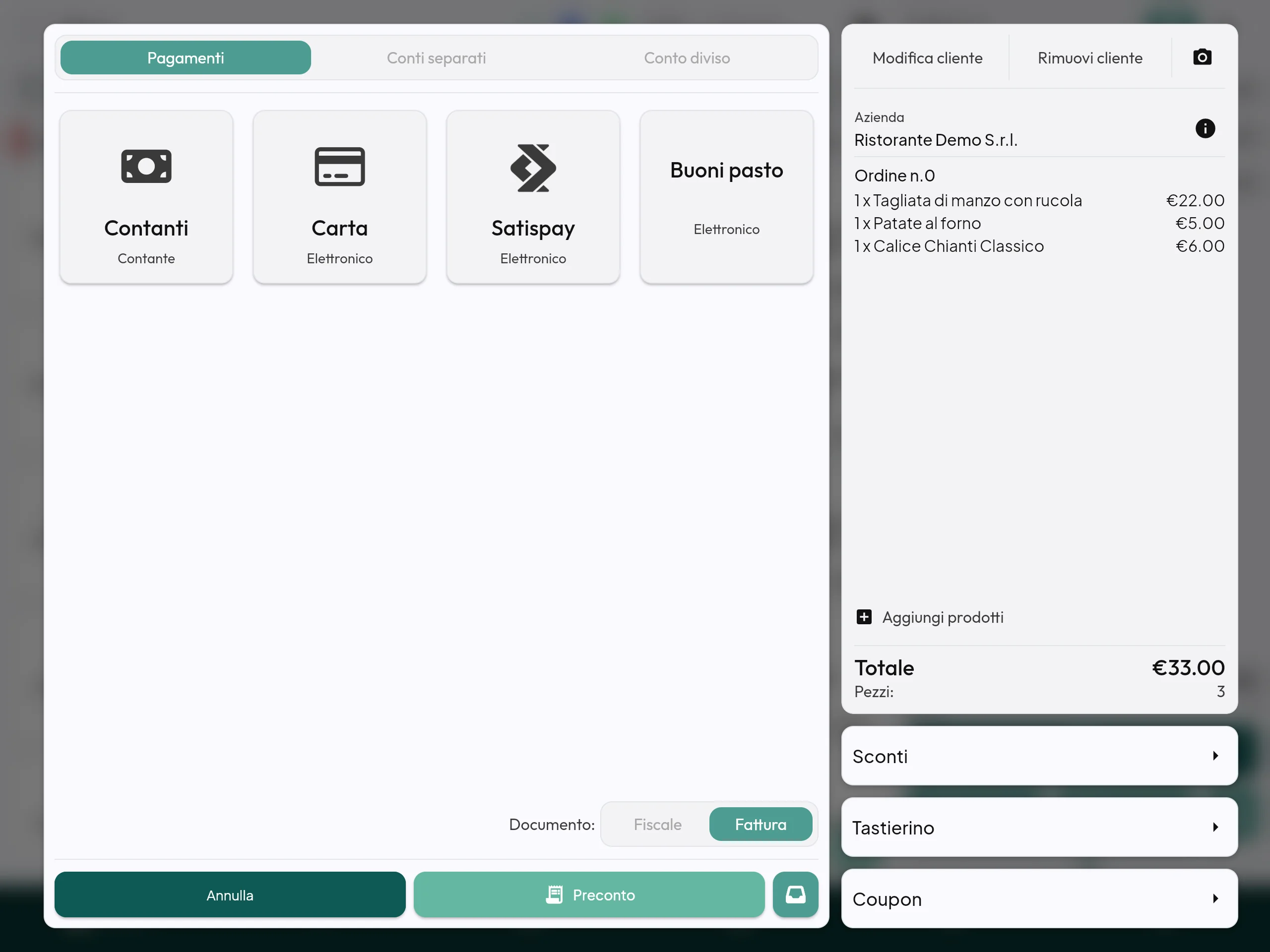Expand the Tastierino panel
The image size is (1270, 952).
(1039, 827)
